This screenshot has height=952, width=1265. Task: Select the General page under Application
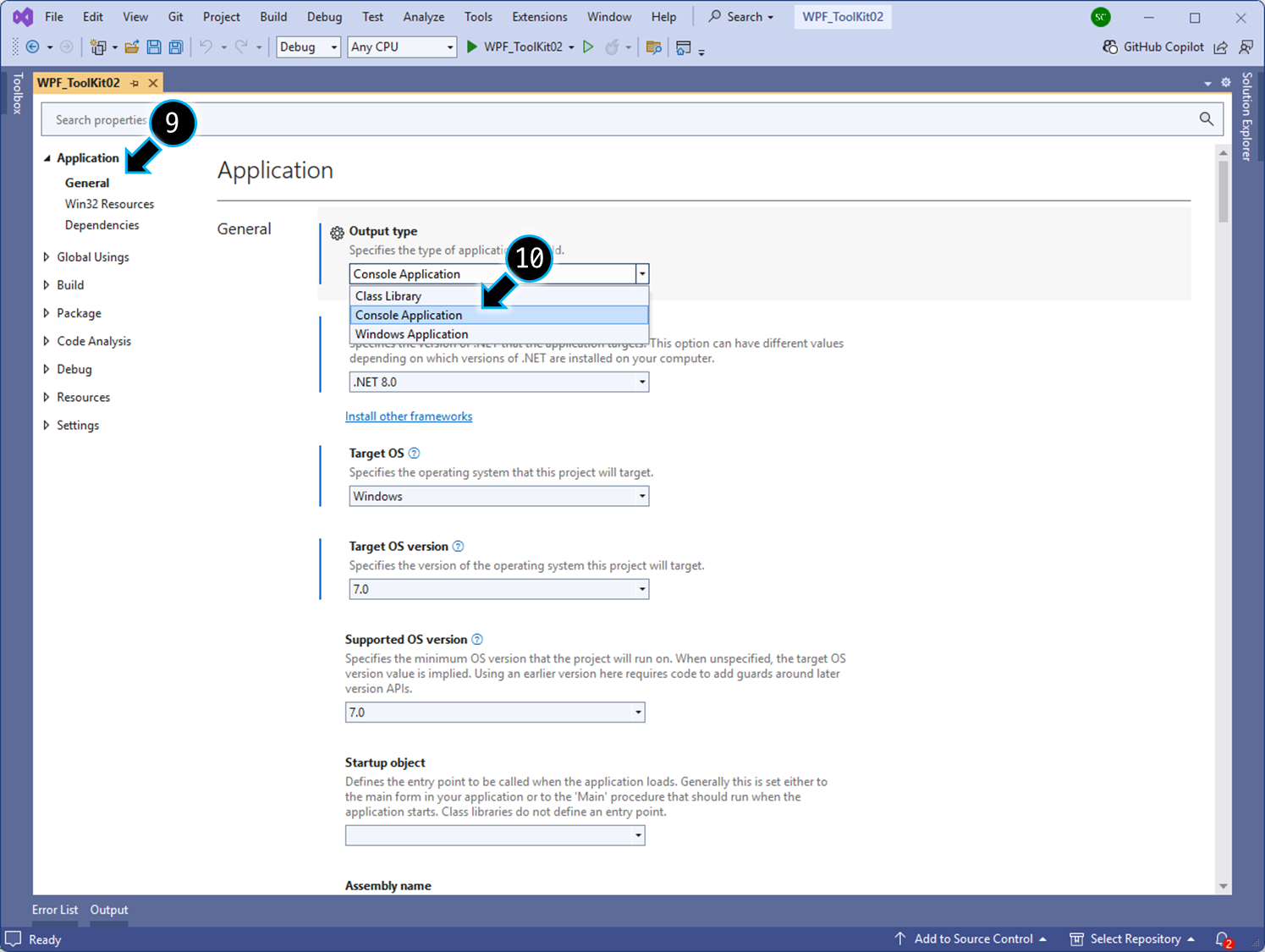pyautogui.click(x=87, y=183)
